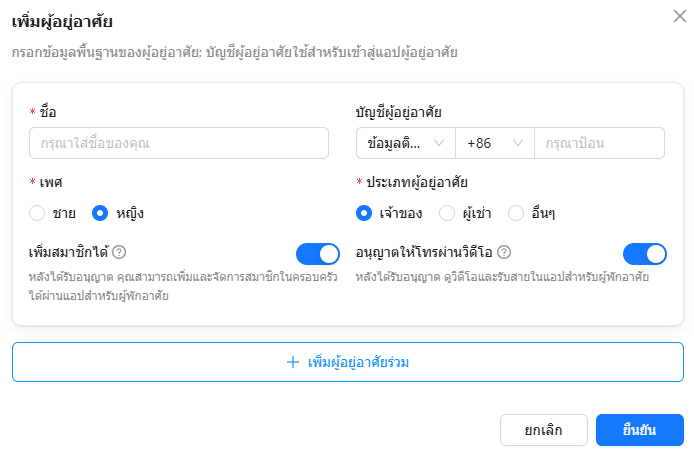Choose อื่นๆ as resident type

click(x=516, y=213)
